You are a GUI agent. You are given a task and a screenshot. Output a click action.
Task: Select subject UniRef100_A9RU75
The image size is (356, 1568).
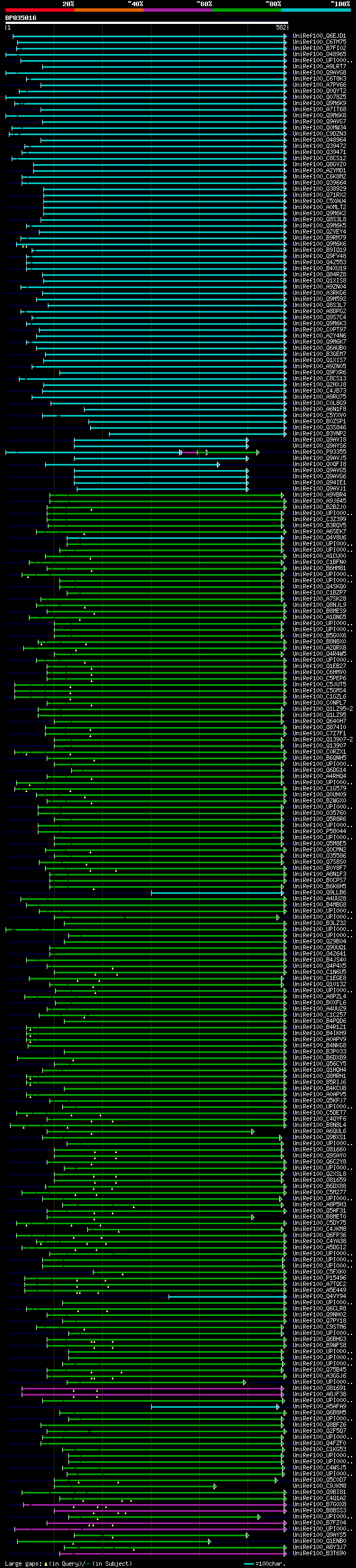click(x=319, y=396)
